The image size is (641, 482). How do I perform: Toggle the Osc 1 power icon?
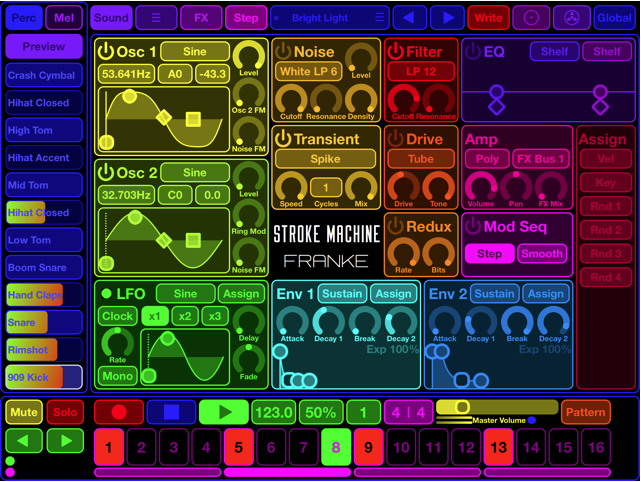point(107,52)
